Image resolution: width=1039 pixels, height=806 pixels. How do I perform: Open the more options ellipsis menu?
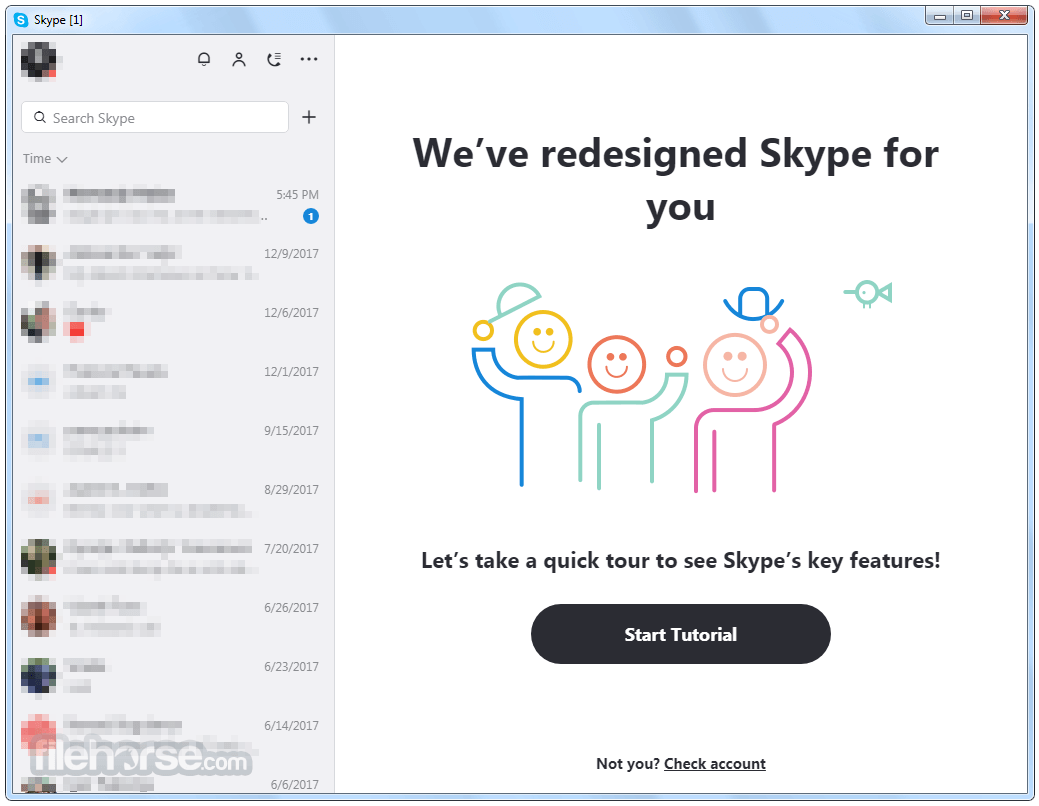click(x=309, y=60)
